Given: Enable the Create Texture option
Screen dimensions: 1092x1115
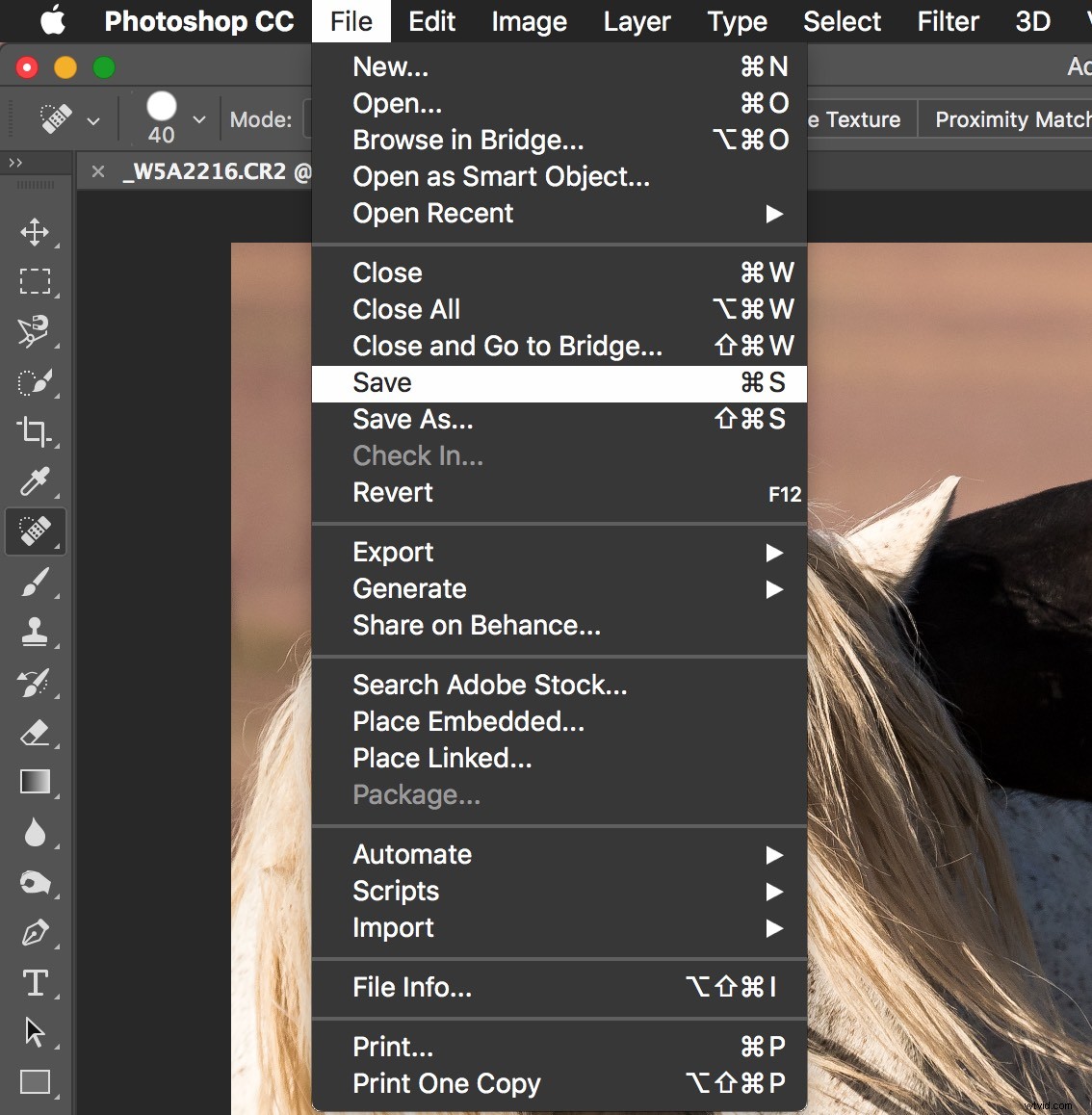Looking at the screenshot, I should pyautogui.click(x=857, y=119).
